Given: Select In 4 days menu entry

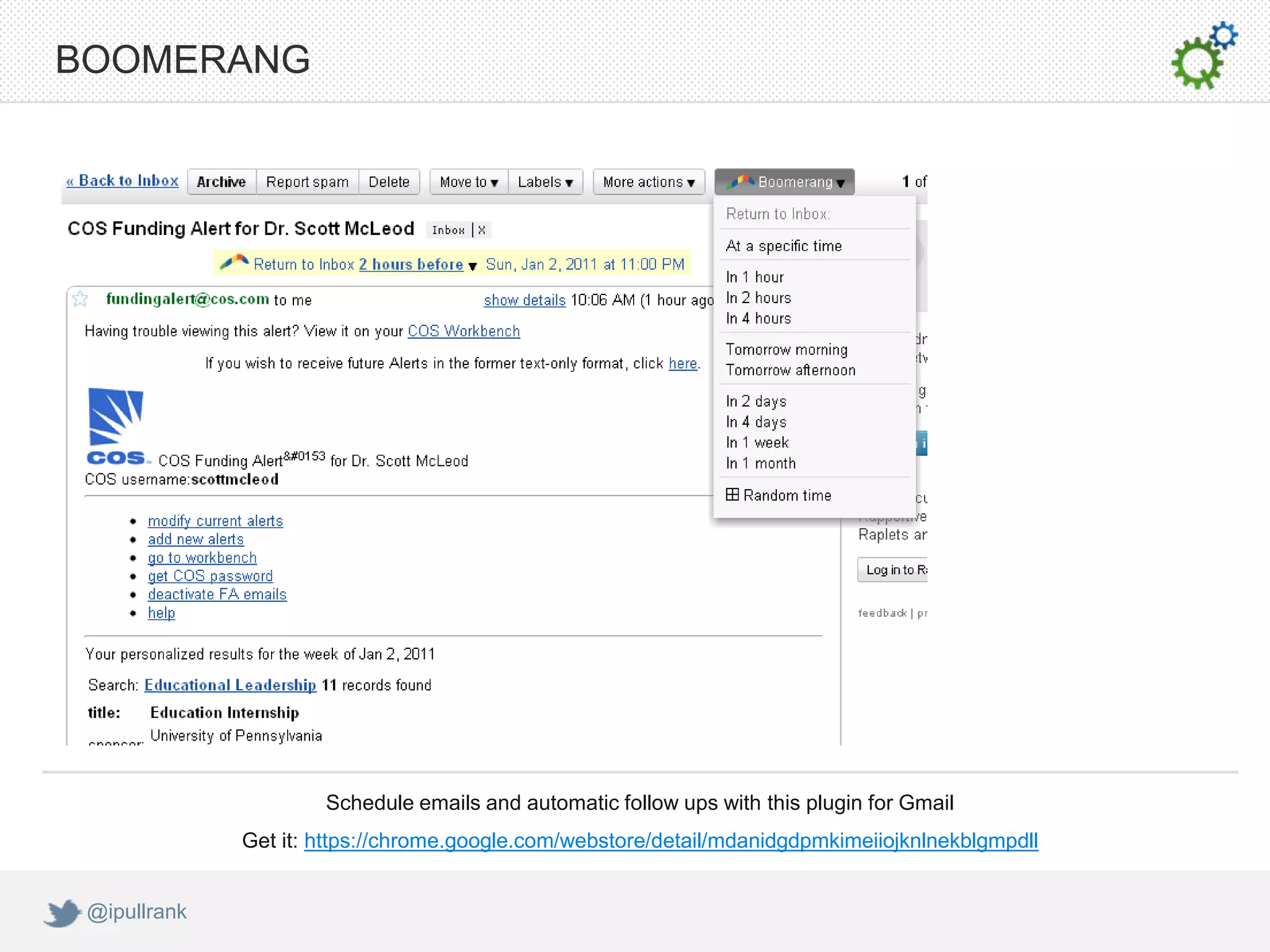Looking at the screenshot, I should [x=756, y=422].
